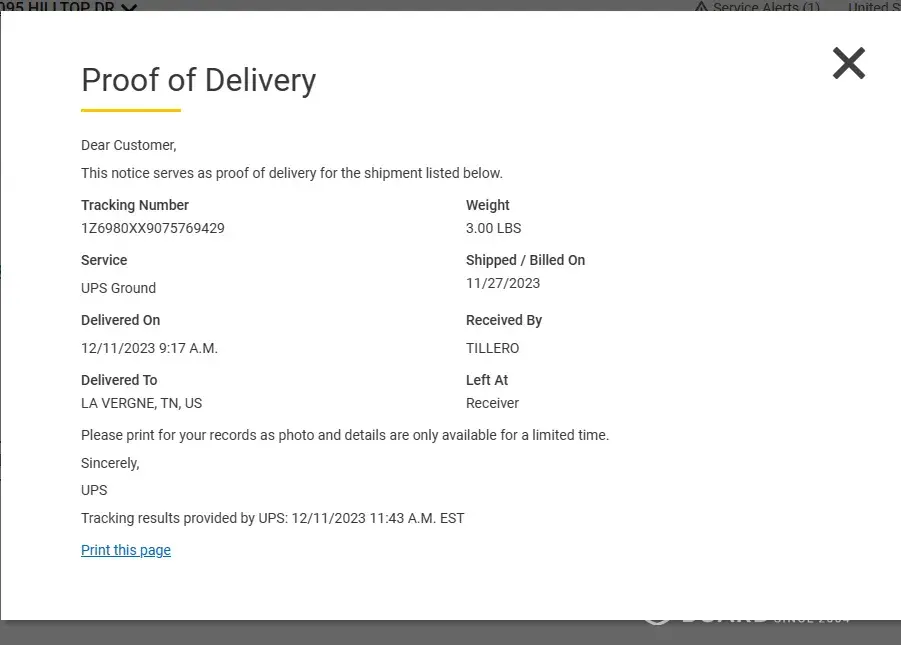Screen dimensions: 901x645
Task: Click the shipped date 11/27/2023
Action: pyautogui.click(x=503, y=283)
